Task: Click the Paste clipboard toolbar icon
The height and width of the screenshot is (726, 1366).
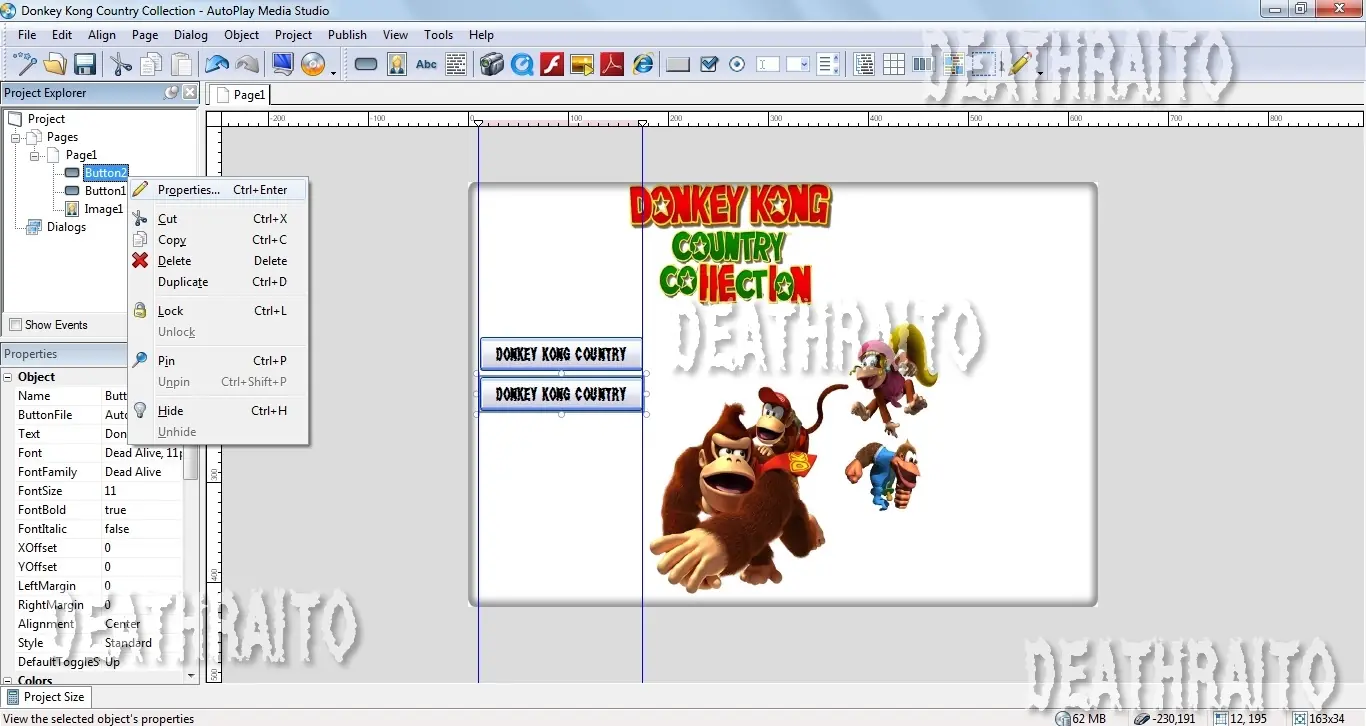Action: [182, 65]
